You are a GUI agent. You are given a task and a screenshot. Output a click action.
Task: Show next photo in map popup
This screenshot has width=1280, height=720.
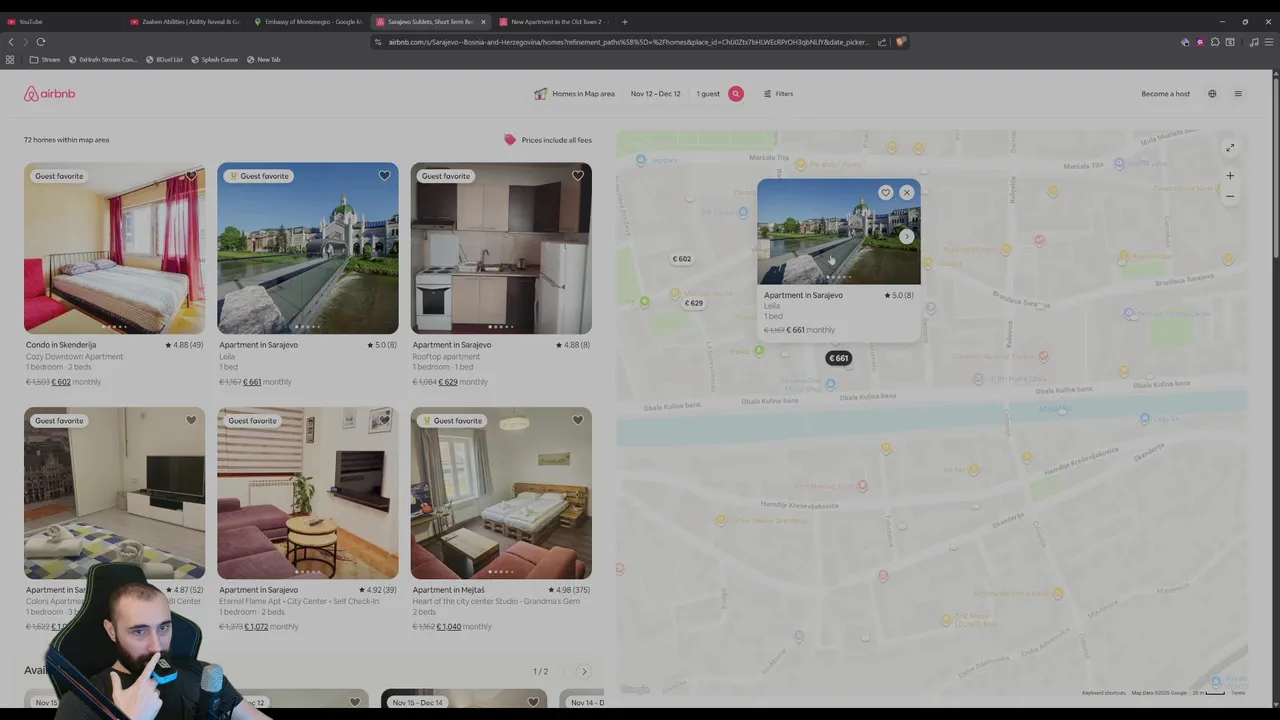click(906, 236)
